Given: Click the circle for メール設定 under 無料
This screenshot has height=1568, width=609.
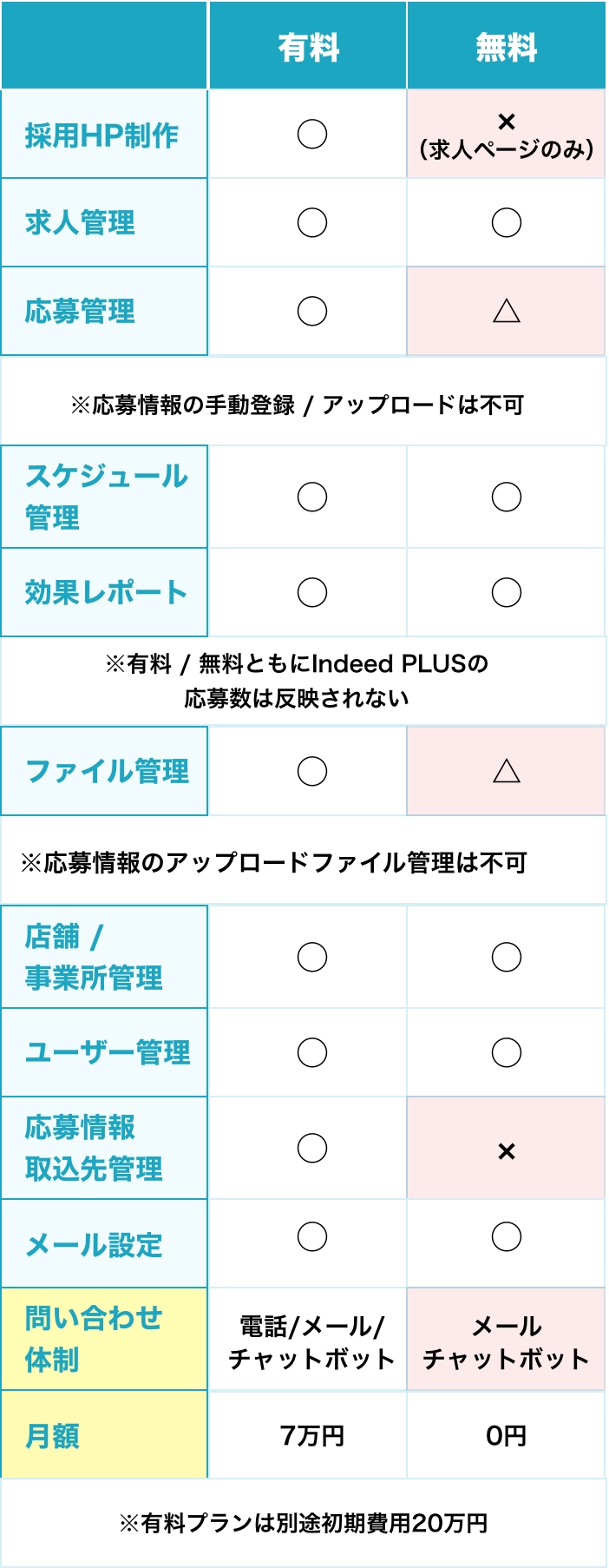Looking at the screenshot, I should 507,1236.
